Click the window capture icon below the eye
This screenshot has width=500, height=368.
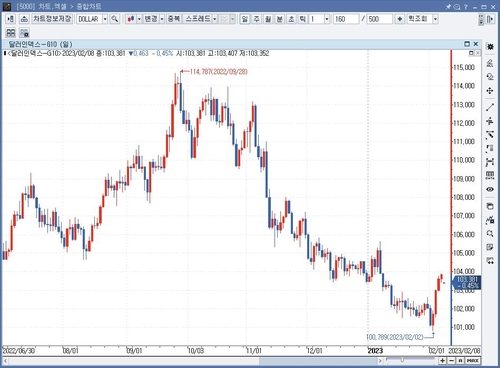[x=490, y=206]
